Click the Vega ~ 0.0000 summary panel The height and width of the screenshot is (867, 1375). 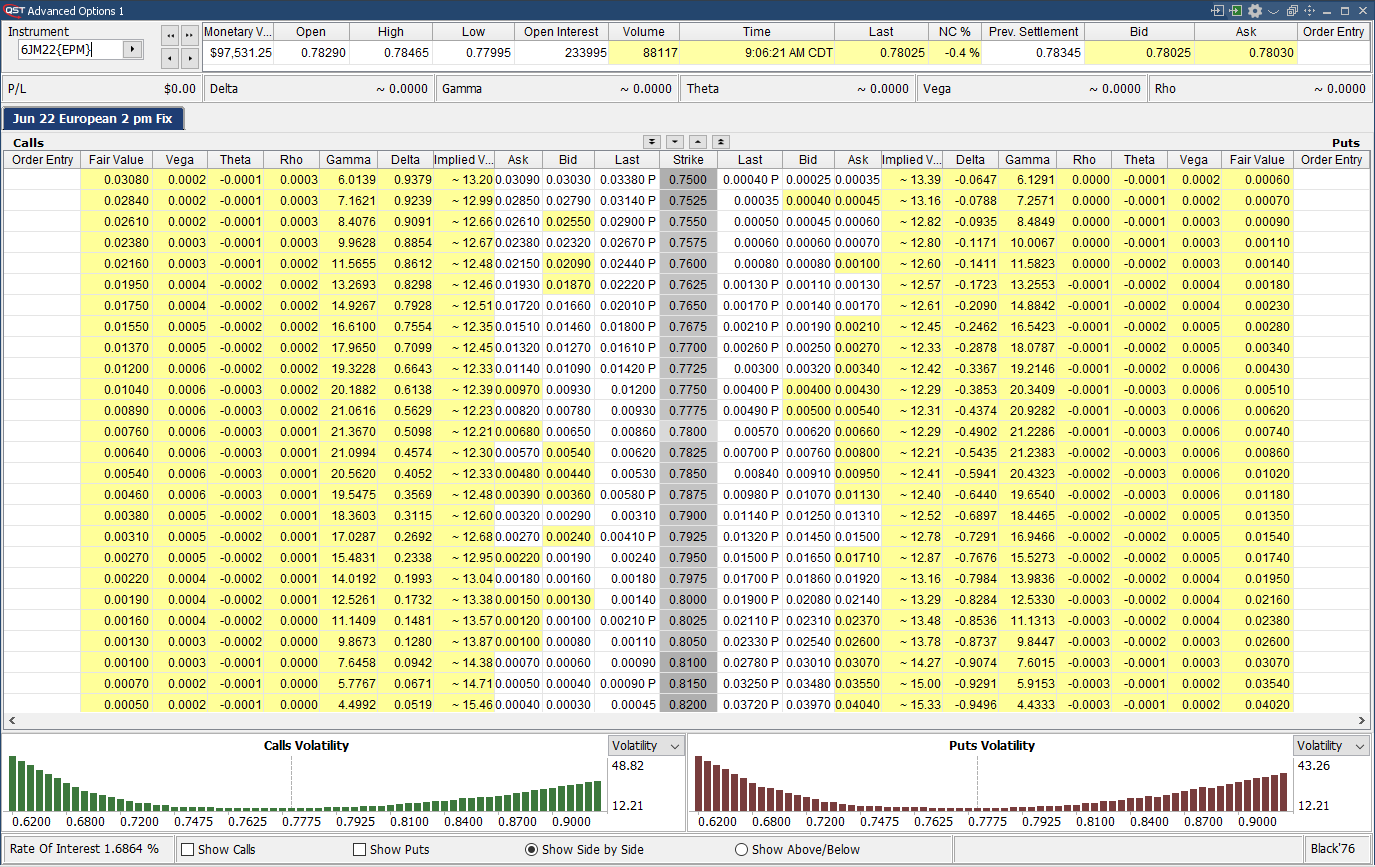[1031, 88]
